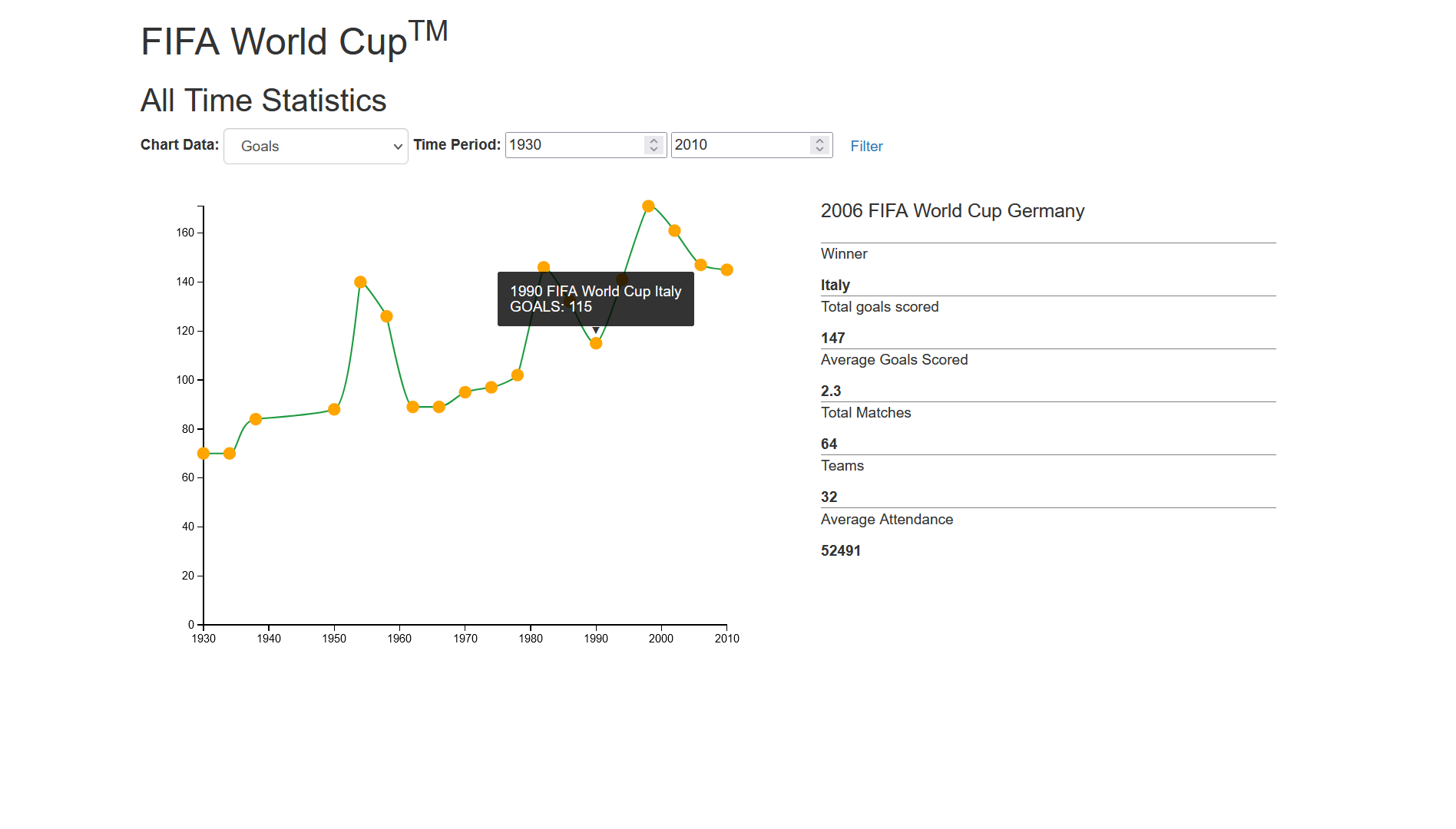Select the 1990 Italy data point

tap(596, 343)
